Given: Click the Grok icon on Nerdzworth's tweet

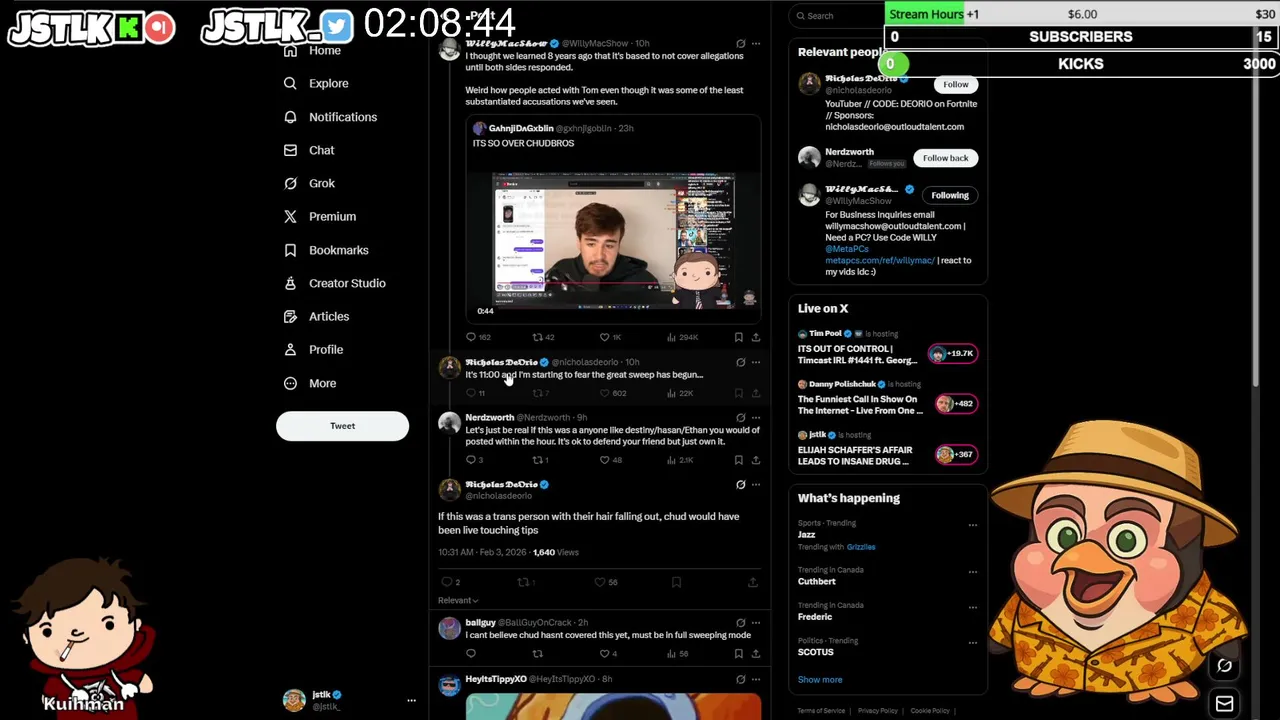Looking at the screenshot, I should pos(740,417).
